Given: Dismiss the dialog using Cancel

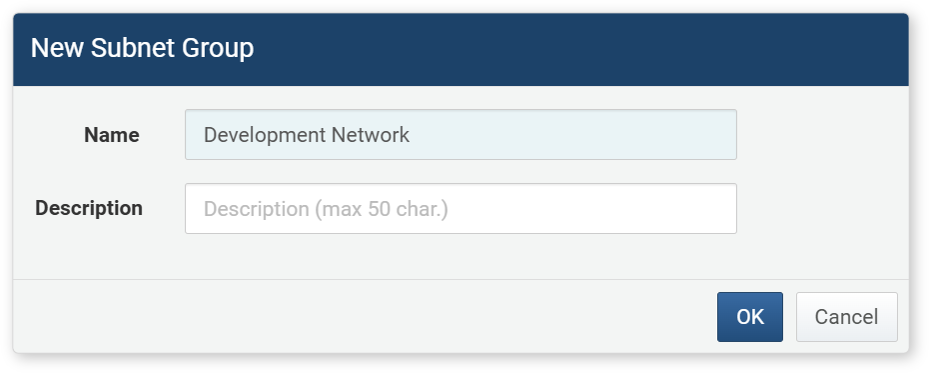Looking at the screenshot, I should click(x=846, y=317).
